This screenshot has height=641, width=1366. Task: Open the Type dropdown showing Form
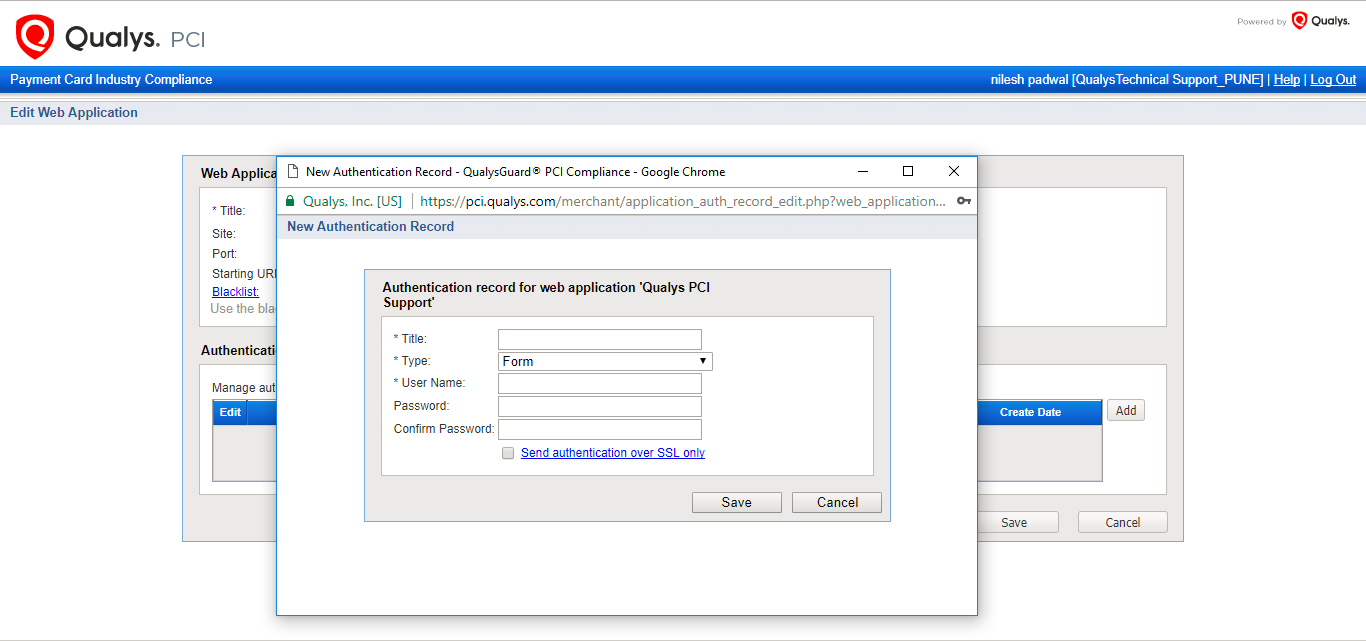pyautogui.click(x=703, y=360)
